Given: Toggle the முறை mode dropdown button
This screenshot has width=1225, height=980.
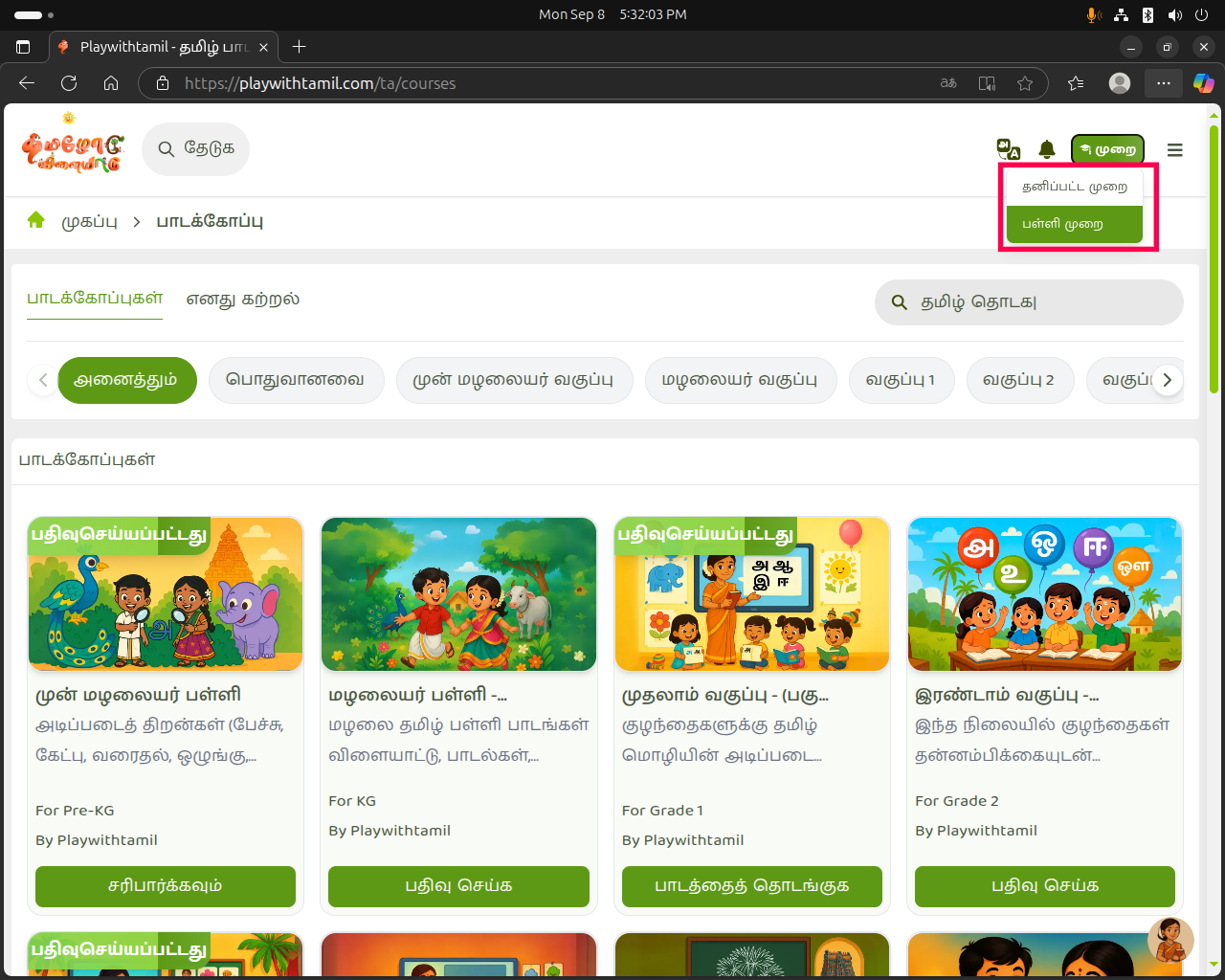Looking at the screenshot, I should [x=1107, y=150].
